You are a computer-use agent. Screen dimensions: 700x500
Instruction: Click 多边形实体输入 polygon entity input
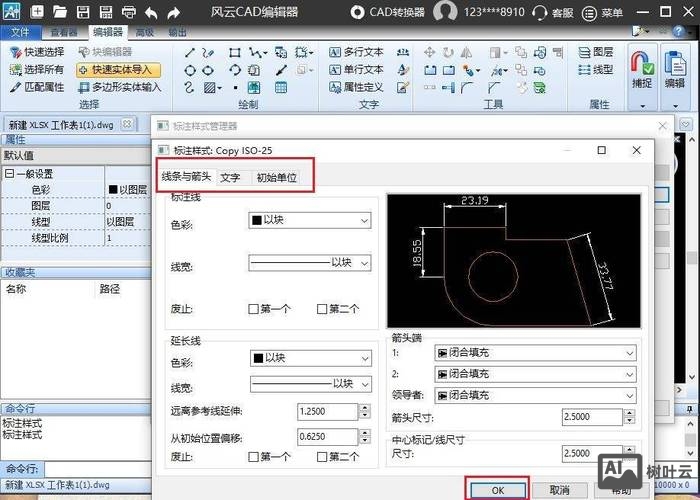point(120,87)
